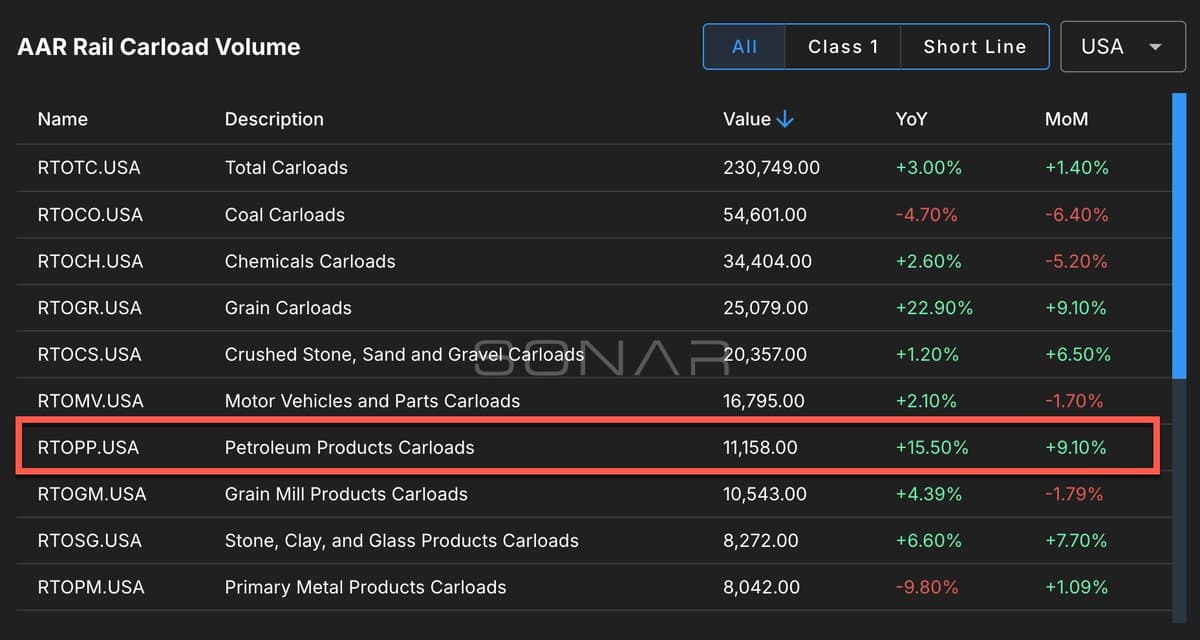Click the value 34,404.00

tap(767, 261)
